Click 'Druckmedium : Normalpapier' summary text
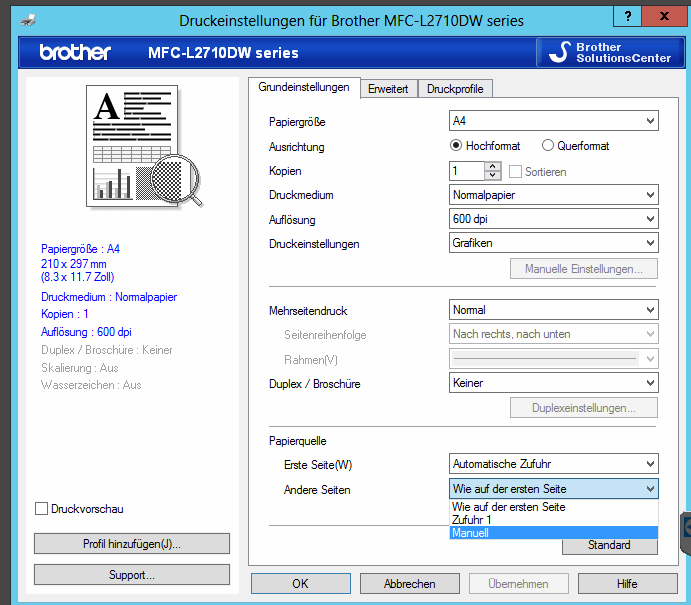 click(109, 297)
